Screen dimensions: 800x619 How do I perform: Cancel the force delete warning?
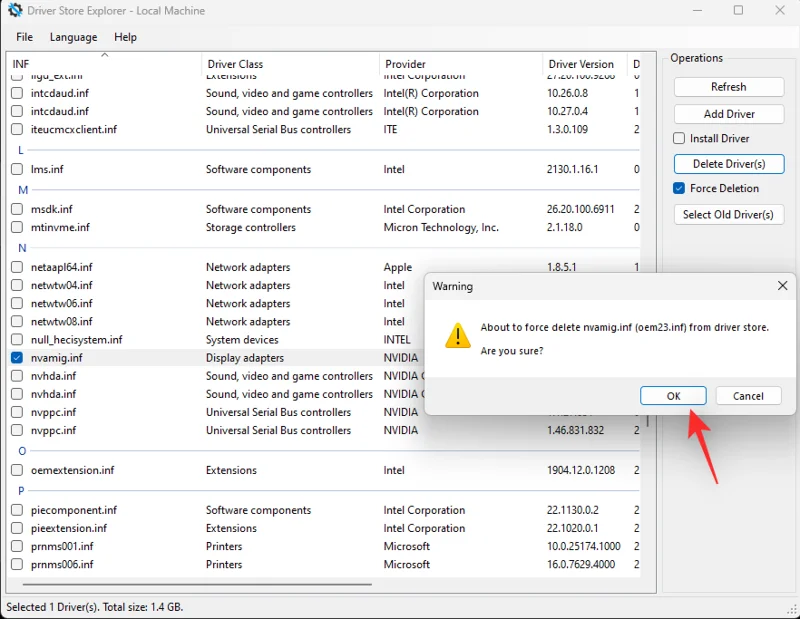748,395
